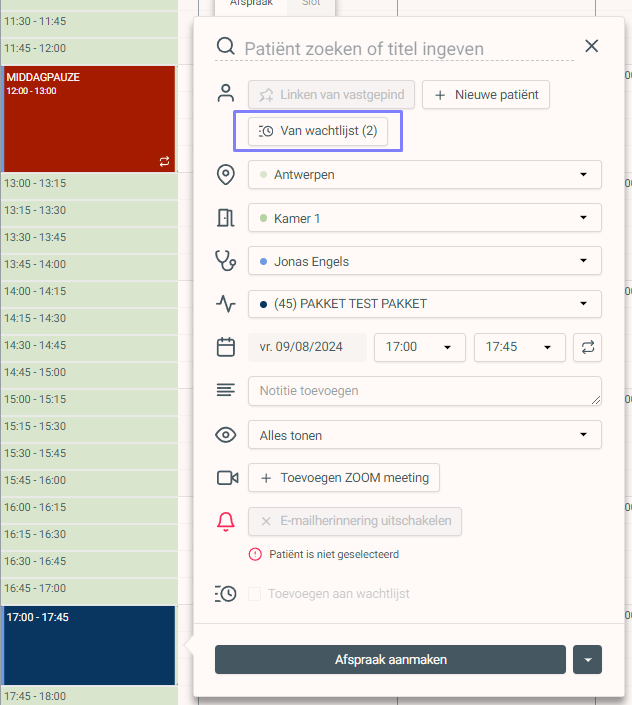
Task: Click the location pin icon
Action: coord(226,175)
